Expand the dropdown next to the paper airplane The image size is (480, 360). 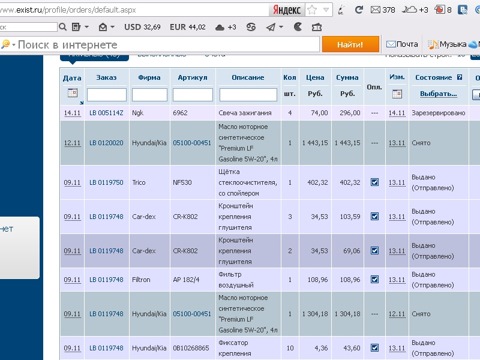click(281, 27)
